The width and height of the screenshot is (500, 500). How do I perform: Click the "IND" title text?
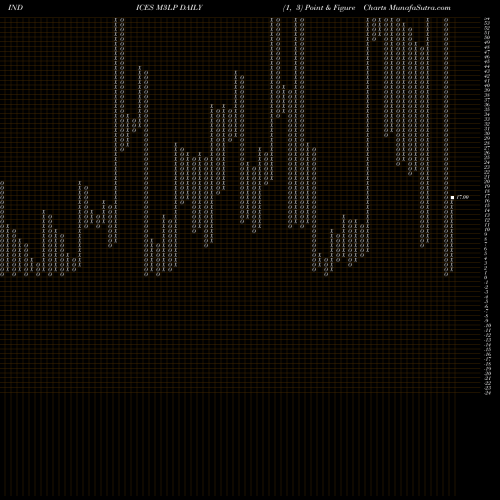pyautogui.click(x=15, y=8)
